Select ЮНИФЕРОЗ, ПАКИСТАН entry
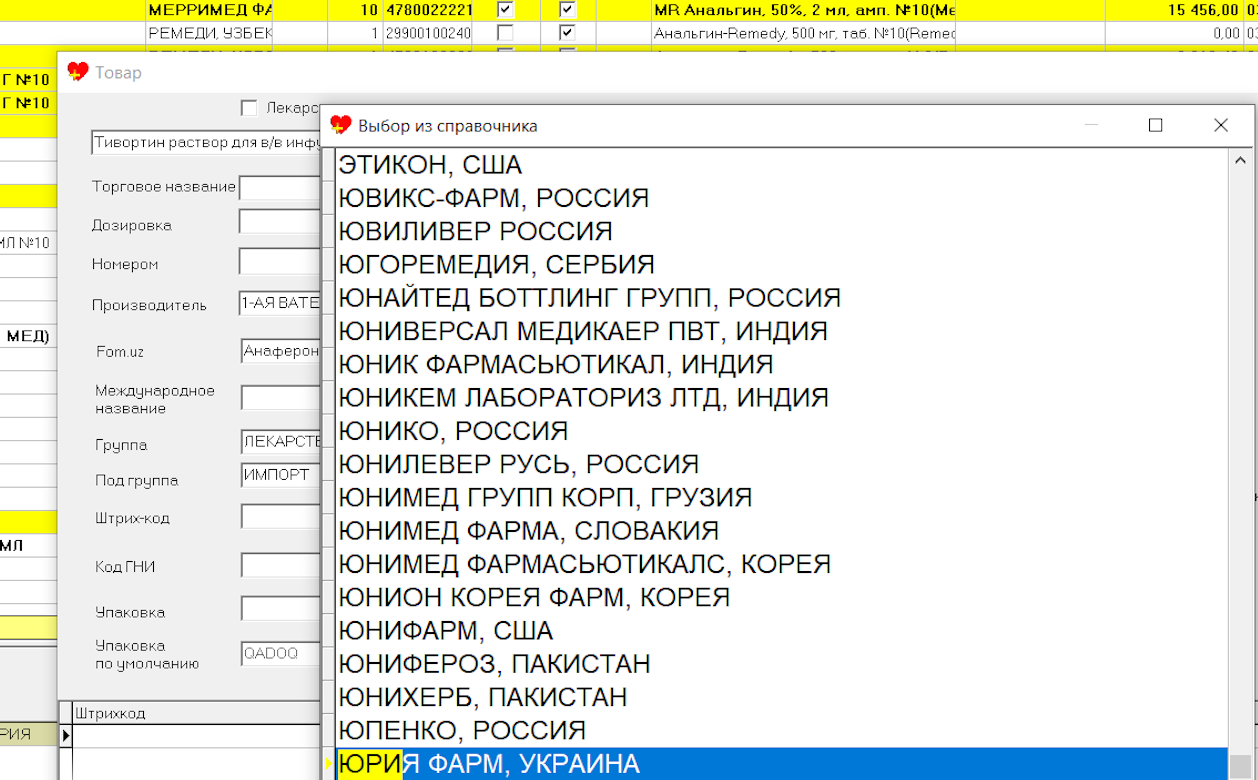Screen dimensions: 1258x780 coord(781,664)
